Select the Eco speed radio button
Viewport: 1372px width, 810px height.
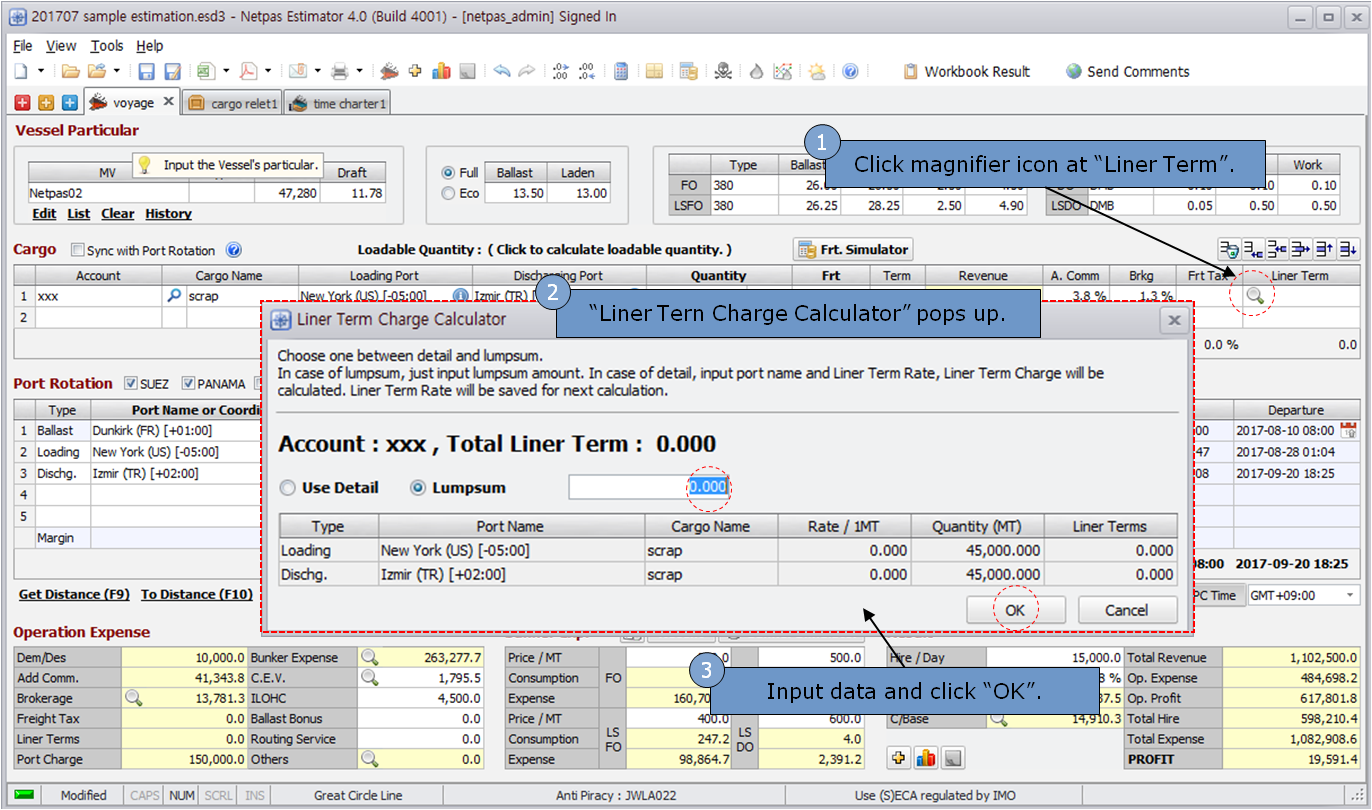(x=448, y=193)
